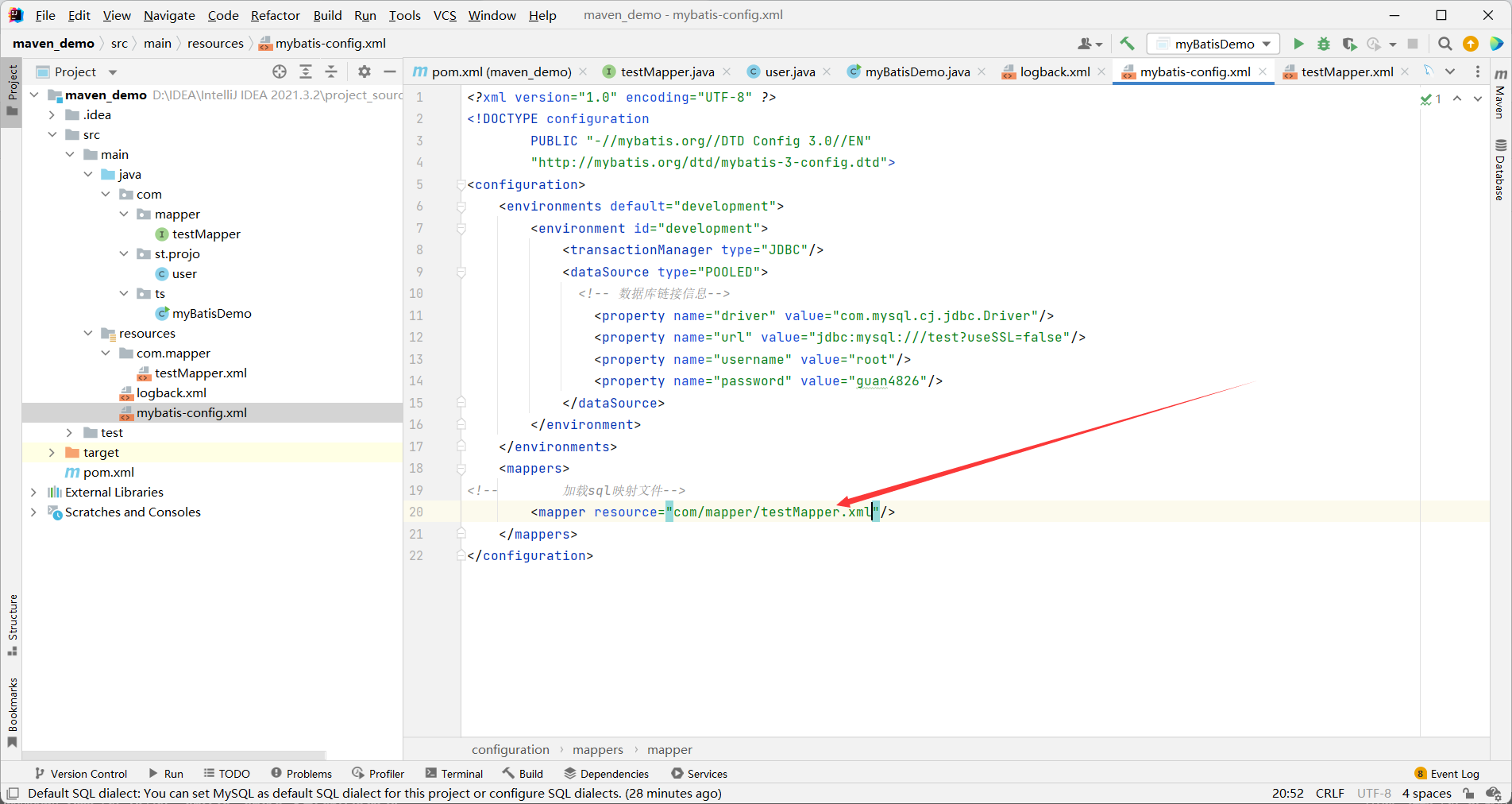Viewport: 1512px width, 804px height.
Task: Run with Coverage icon in toolbar
Action: pos(1349,44)
